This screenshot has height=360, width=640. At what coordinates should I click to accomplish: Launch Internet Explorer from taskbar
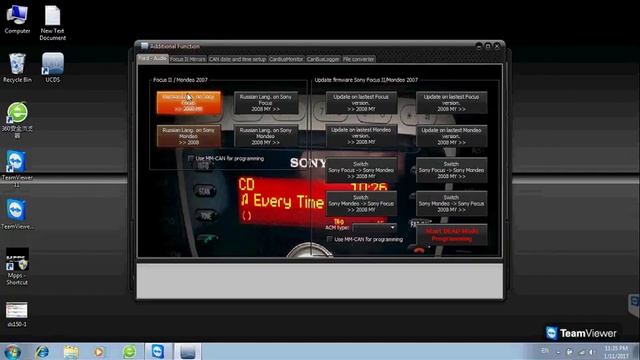tap(42, 351)
